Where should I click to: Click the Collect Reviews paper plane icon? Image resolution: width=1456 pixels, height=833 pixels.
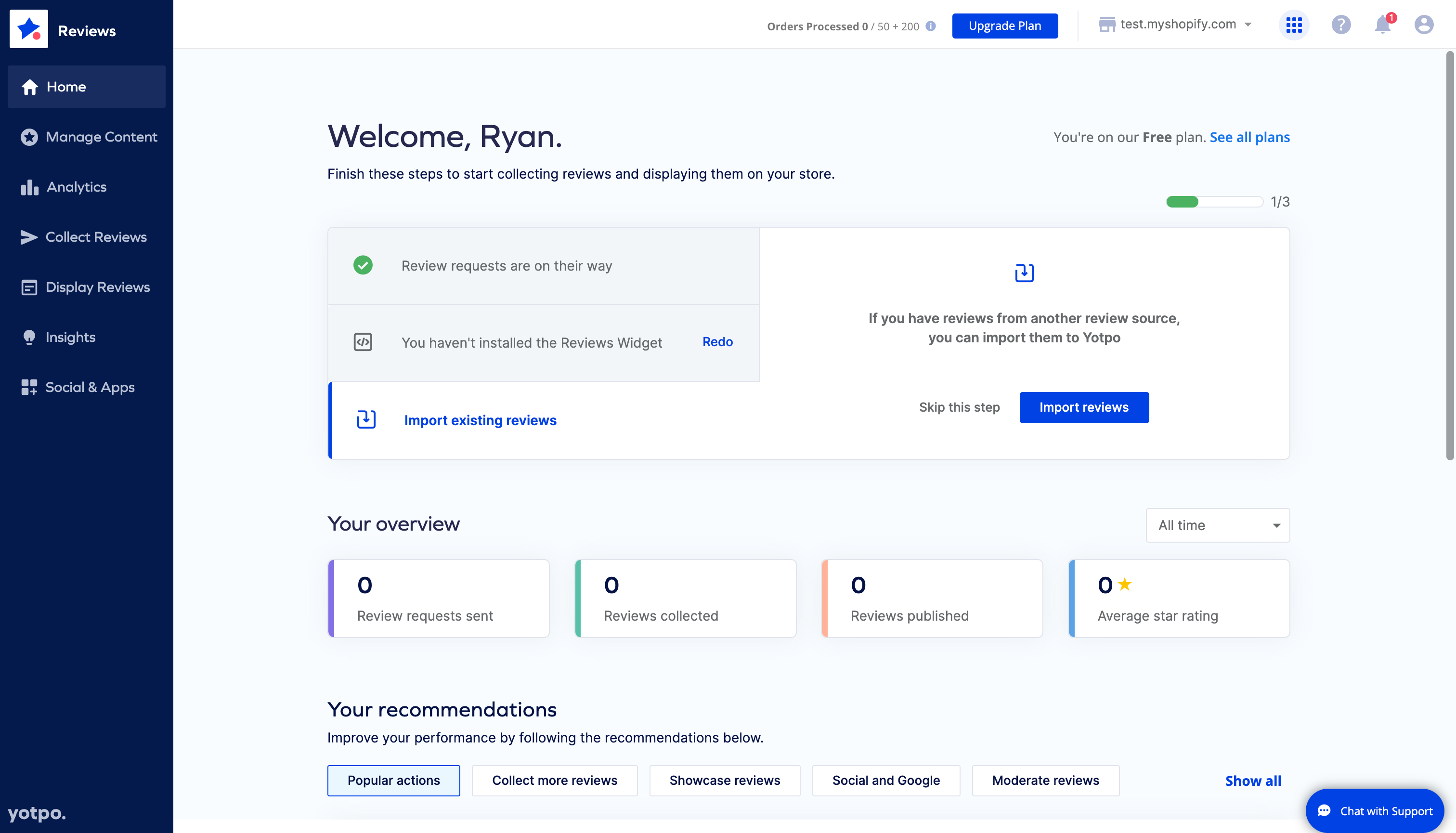[29, 237]
